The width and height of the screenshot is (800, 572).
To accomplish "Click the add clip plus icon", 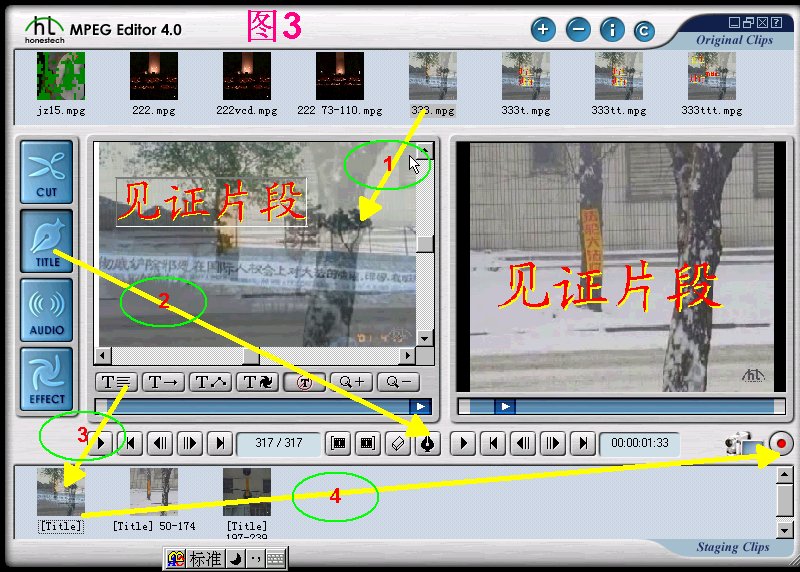I will [543, 29].
